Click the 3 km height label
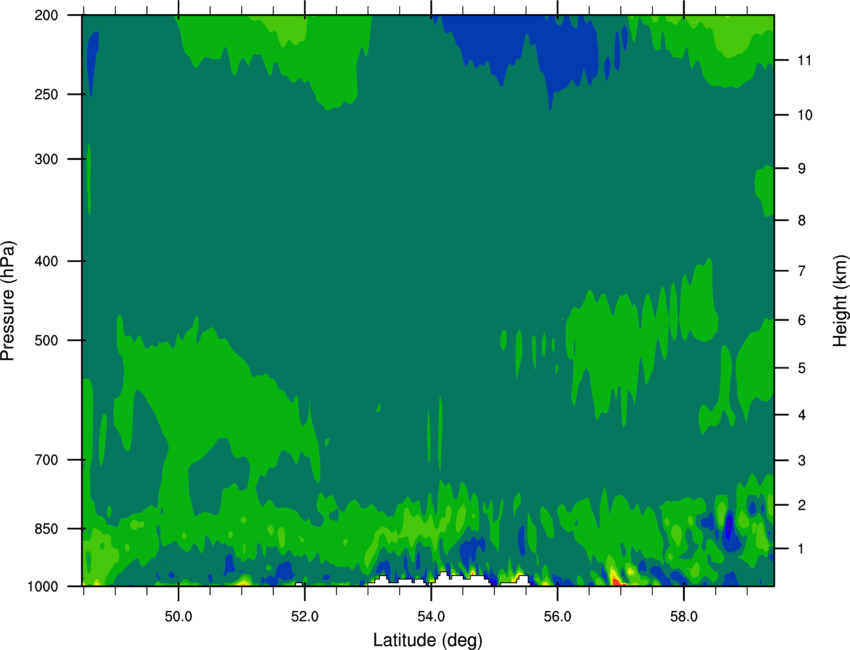 coord(801,461)
